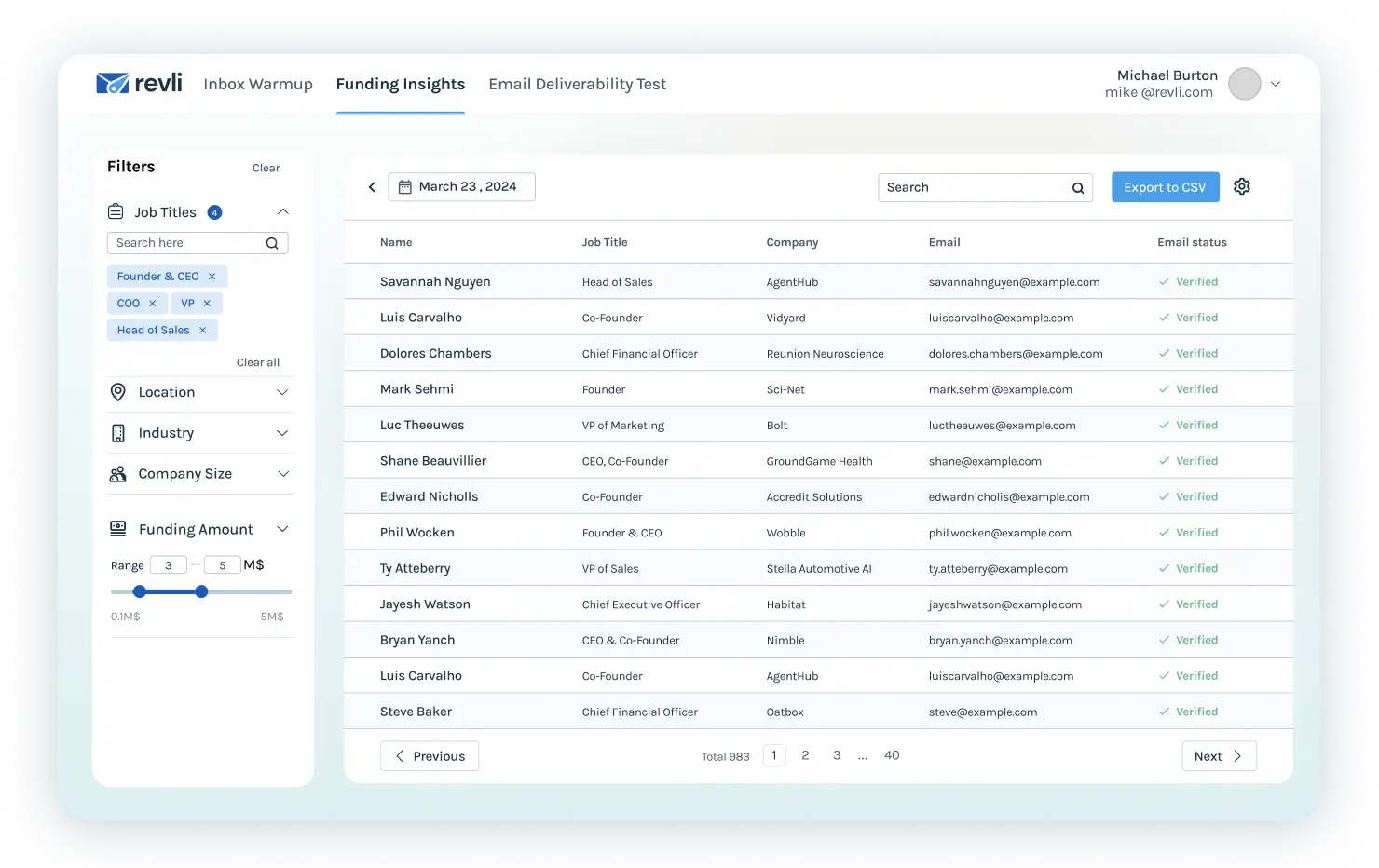Click the Job Title column header
1379x868 pixels.
coord(605,242)
